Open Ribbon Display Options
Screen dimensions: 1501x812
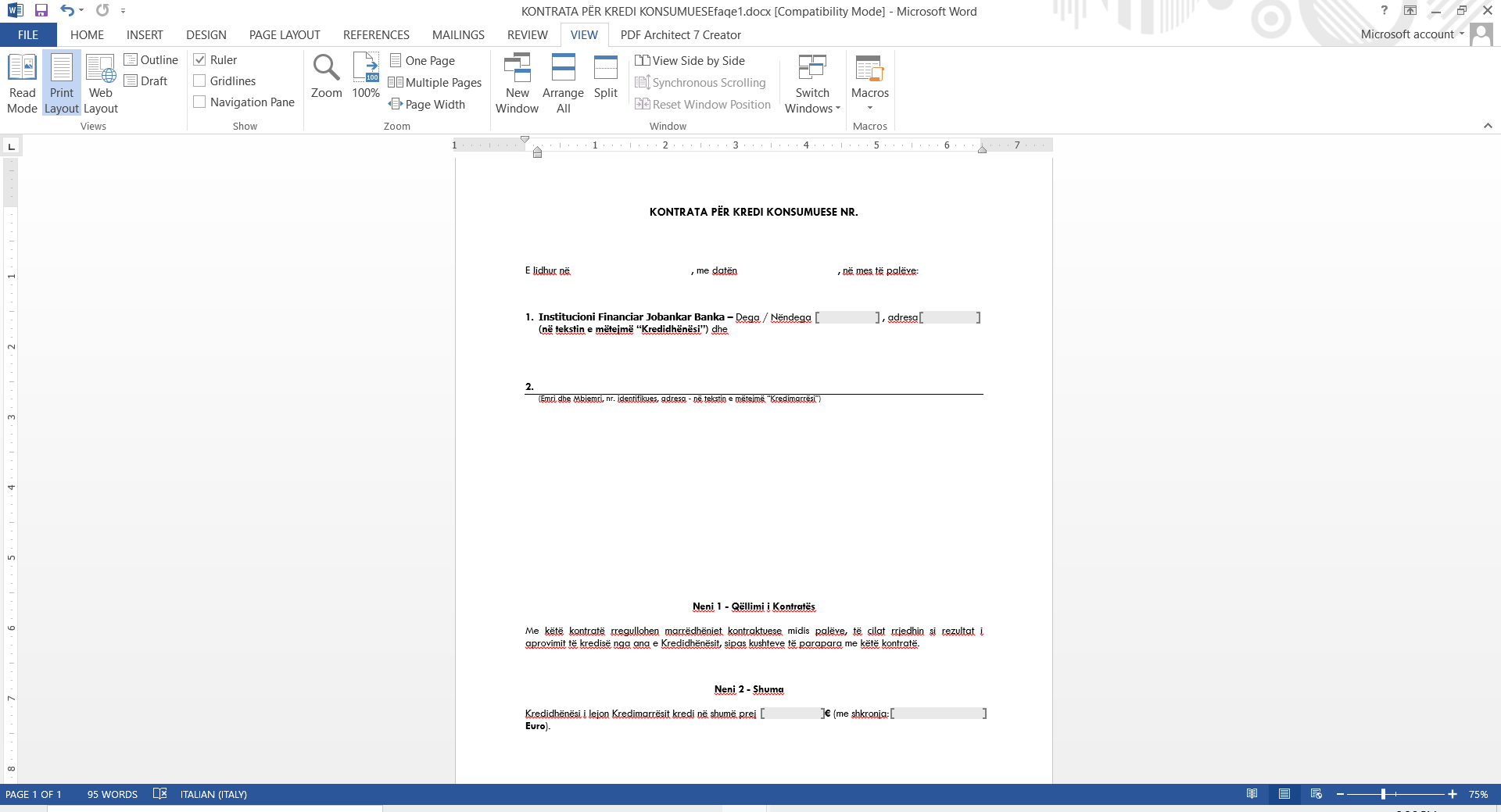[x=1410, y=11]
